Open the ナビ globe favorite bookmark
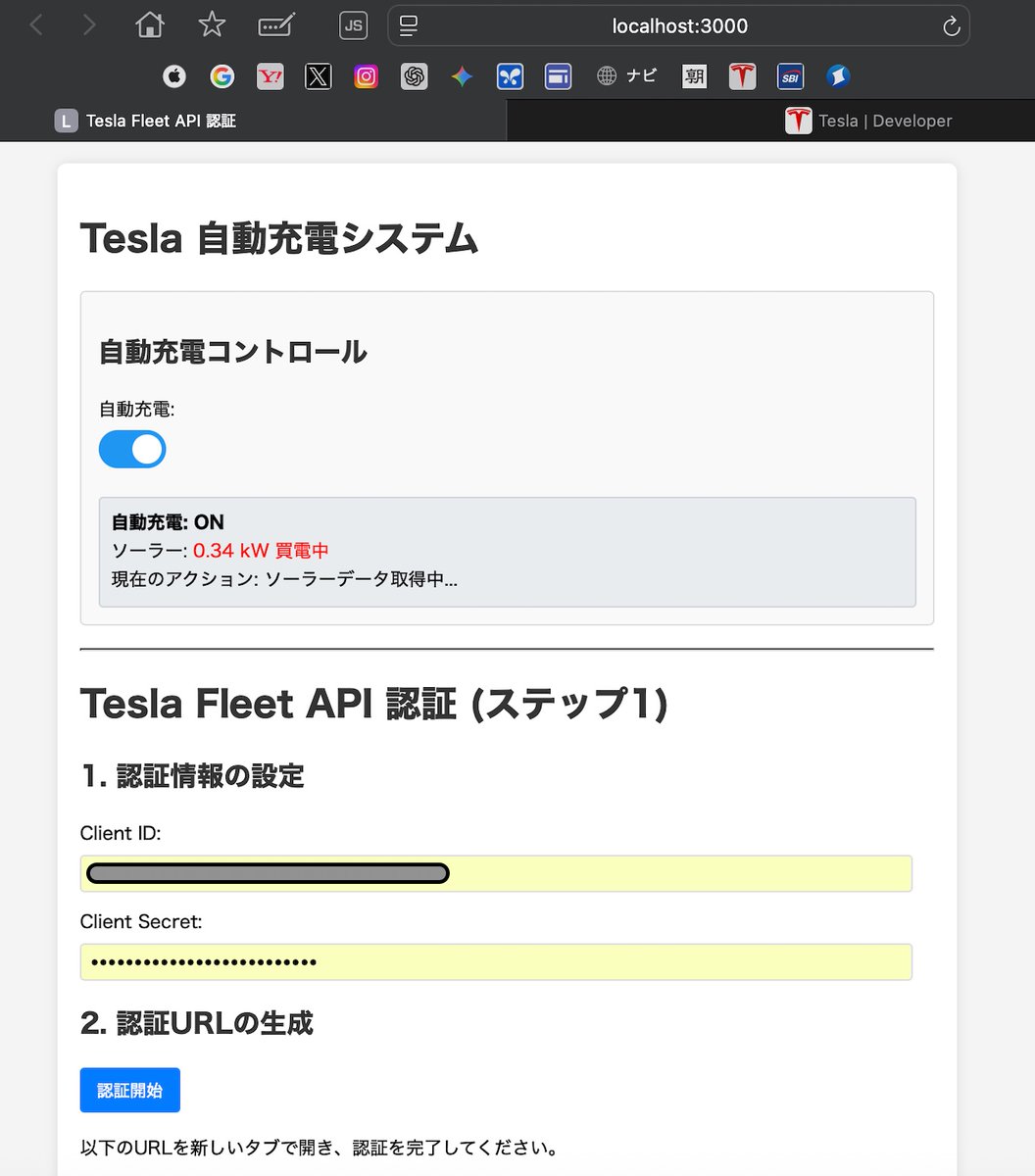The width and height of the screenshot is (1035, 1176). pyautogui.click(x=626, y=75)
